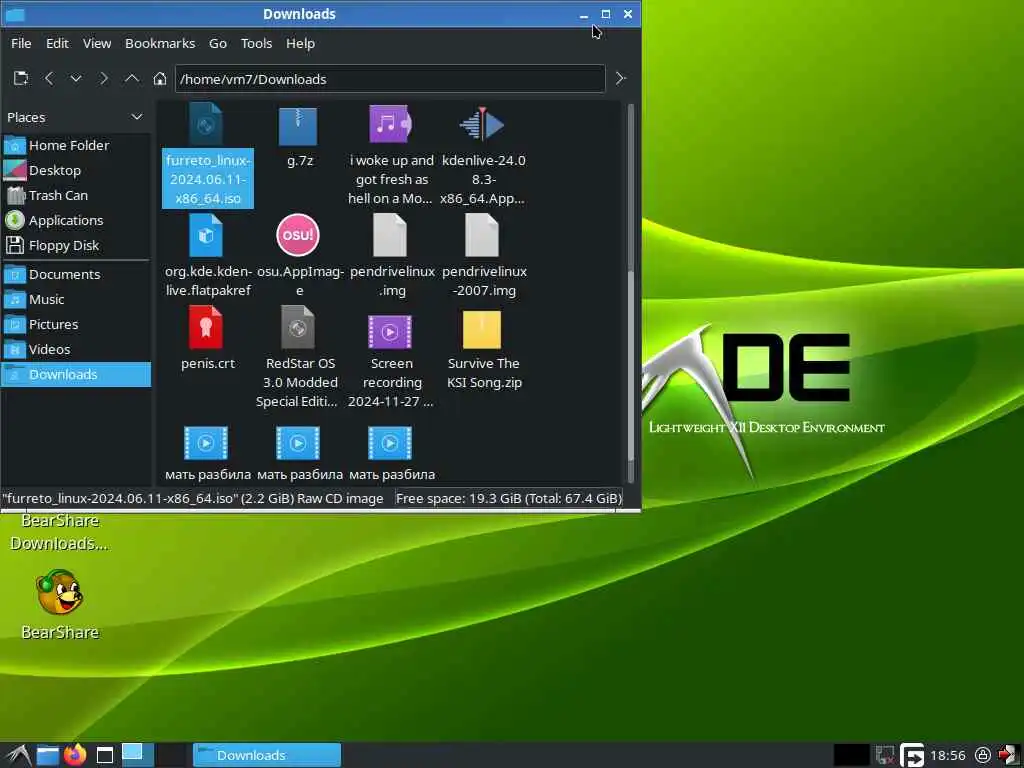The image size is (1024, 768).
Task: Select pendrivelinux-2007.img file icon
Action: [x=482, y=236]
